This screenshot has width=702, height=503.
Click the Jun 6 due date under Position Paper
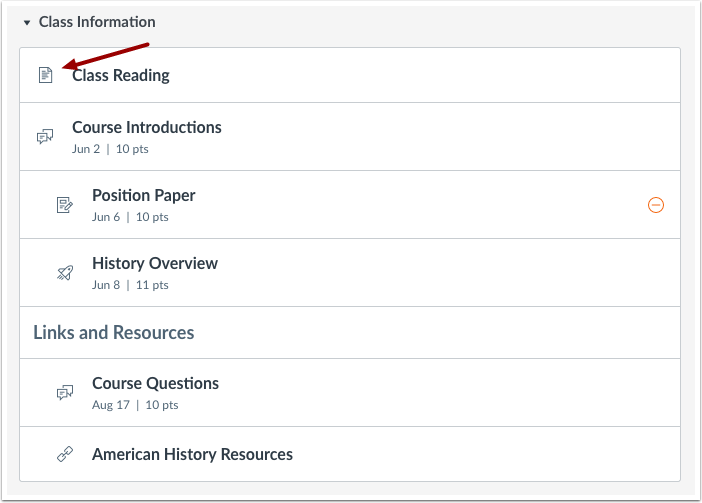pos(106,217)
